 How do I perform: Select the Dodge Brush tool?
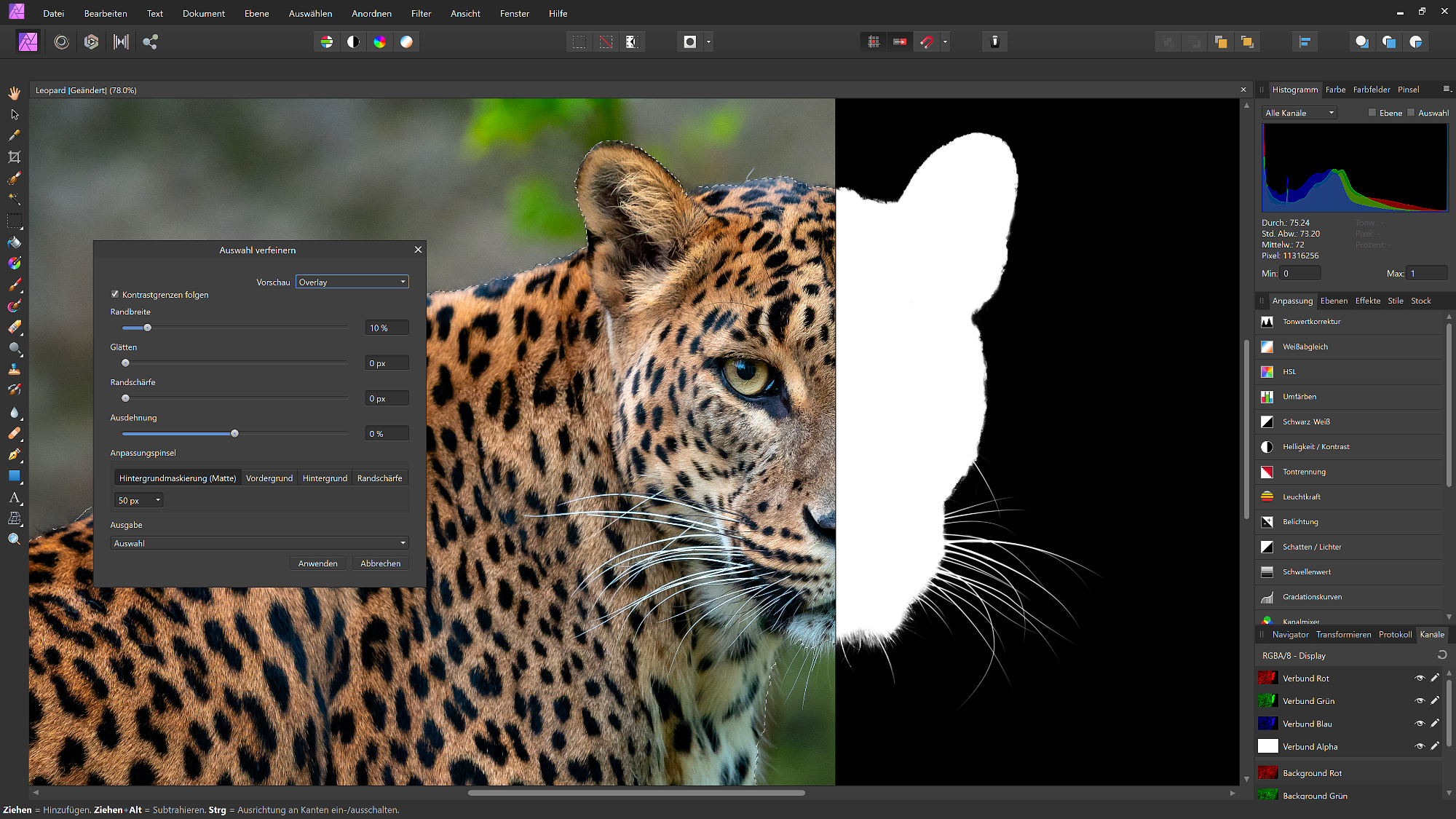click(x=14, y=349)
